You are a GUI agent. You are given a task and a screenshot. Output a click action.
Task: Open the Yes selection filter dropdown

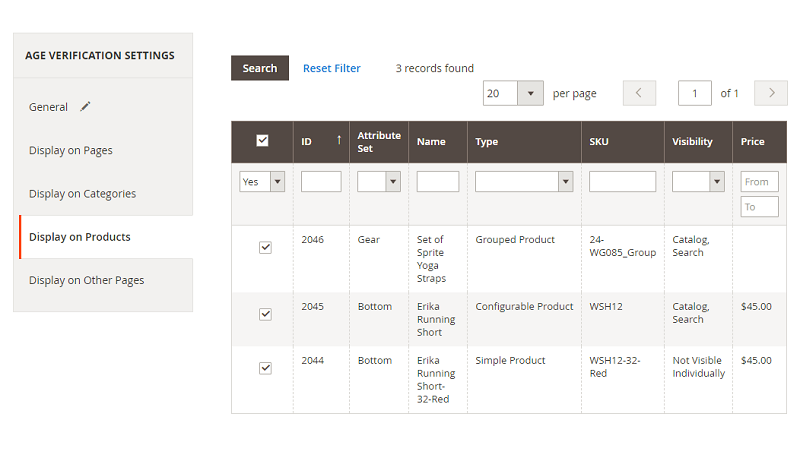(x=277, y=182)
